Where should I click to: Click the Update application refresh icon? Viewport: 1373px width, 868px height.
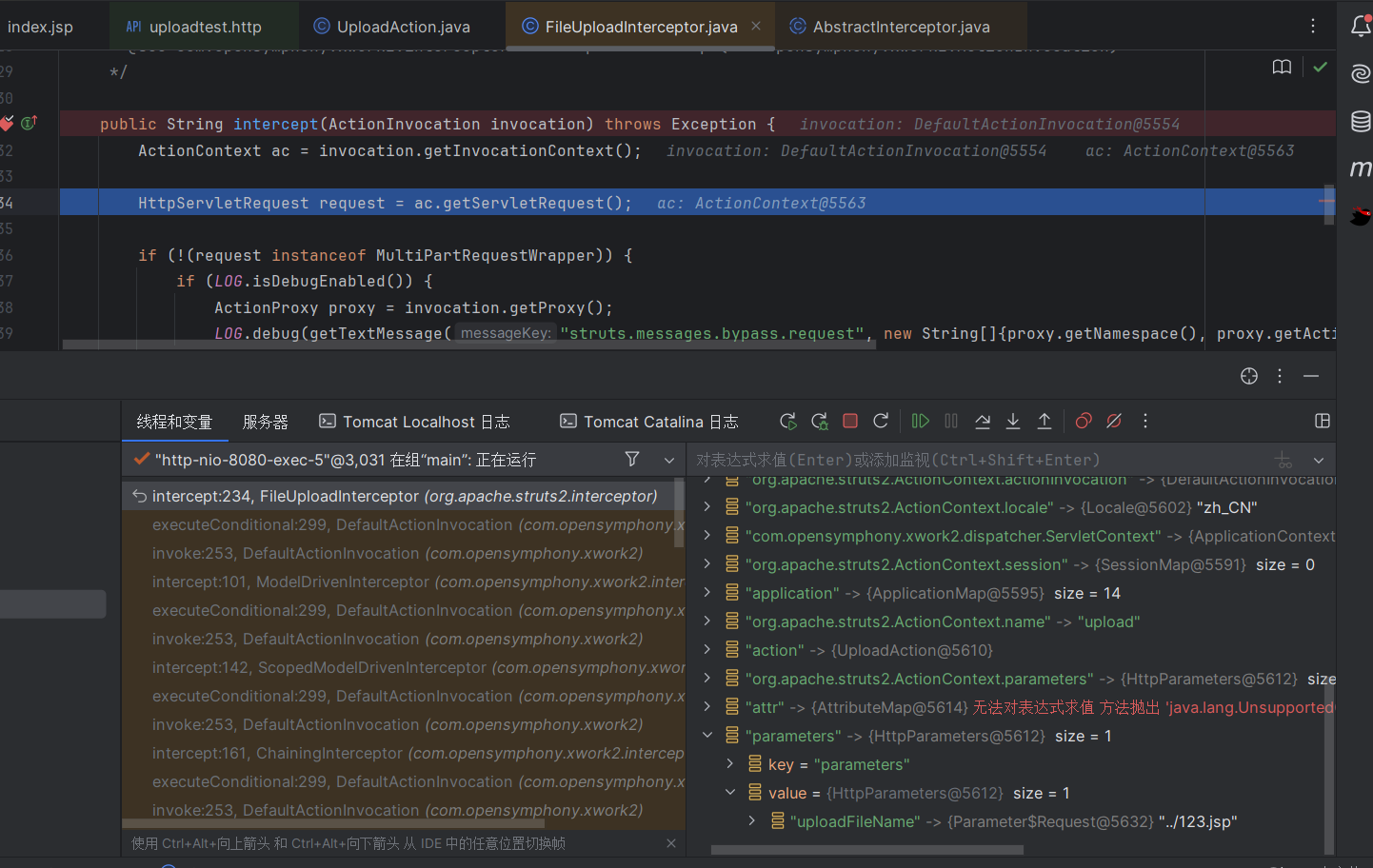[x=881, y=421]
